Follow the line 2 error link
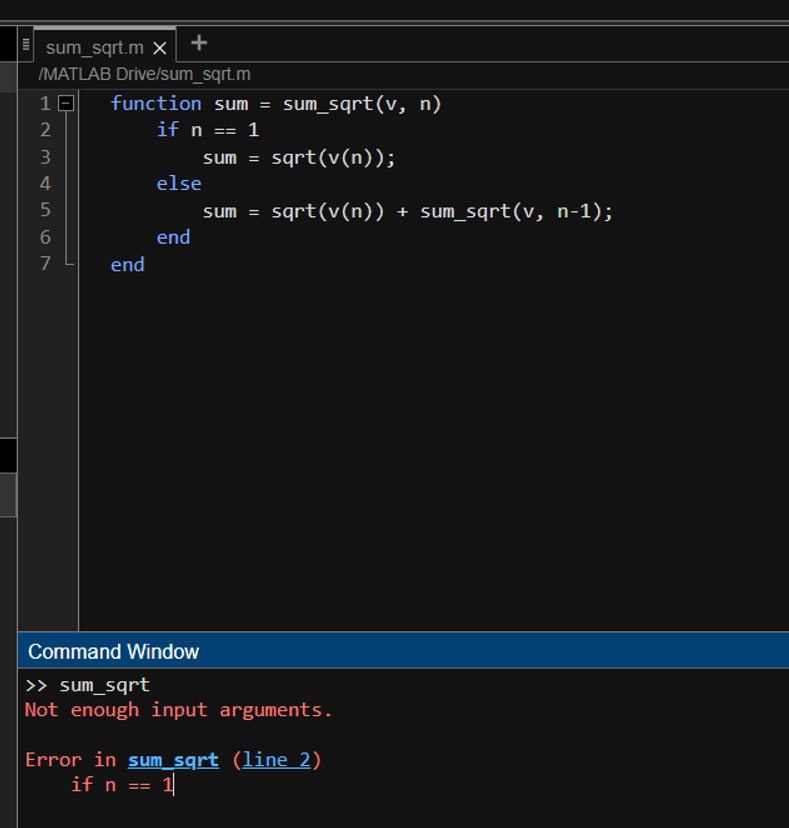This screenshot has height=828, width=789. tap(277, 760)
